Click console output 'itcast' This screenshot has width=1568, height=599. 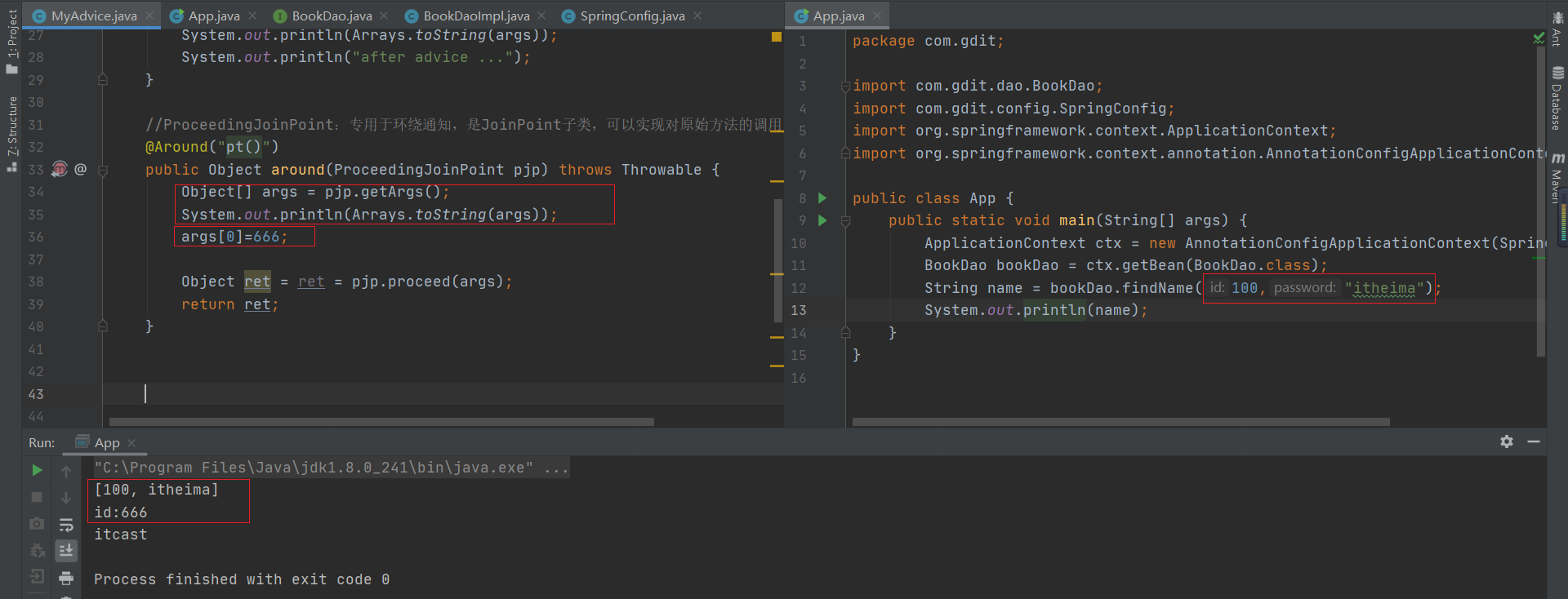(121, 535)
